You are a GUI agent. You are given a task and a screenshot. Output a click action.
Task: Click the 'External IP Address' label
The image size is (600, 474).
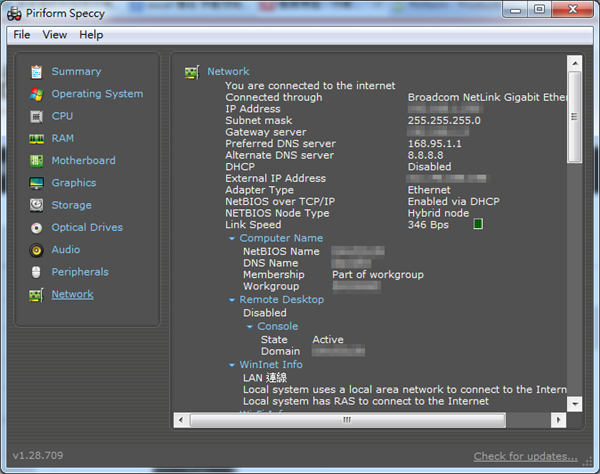pos(276,179)
